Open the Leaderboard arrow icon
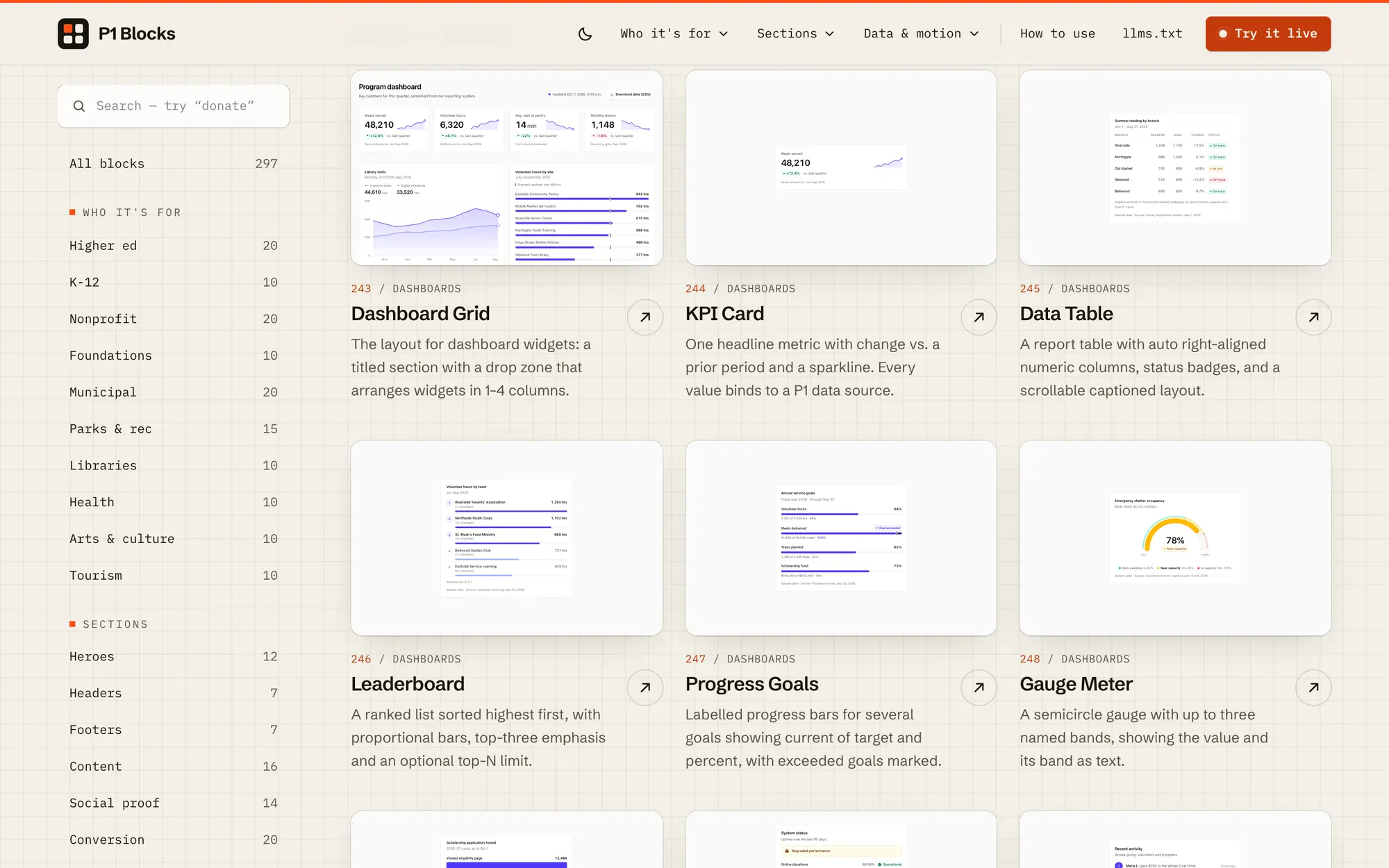This screenshot has width=1389, height=868. pyautogui.click(x=645, y=687)
